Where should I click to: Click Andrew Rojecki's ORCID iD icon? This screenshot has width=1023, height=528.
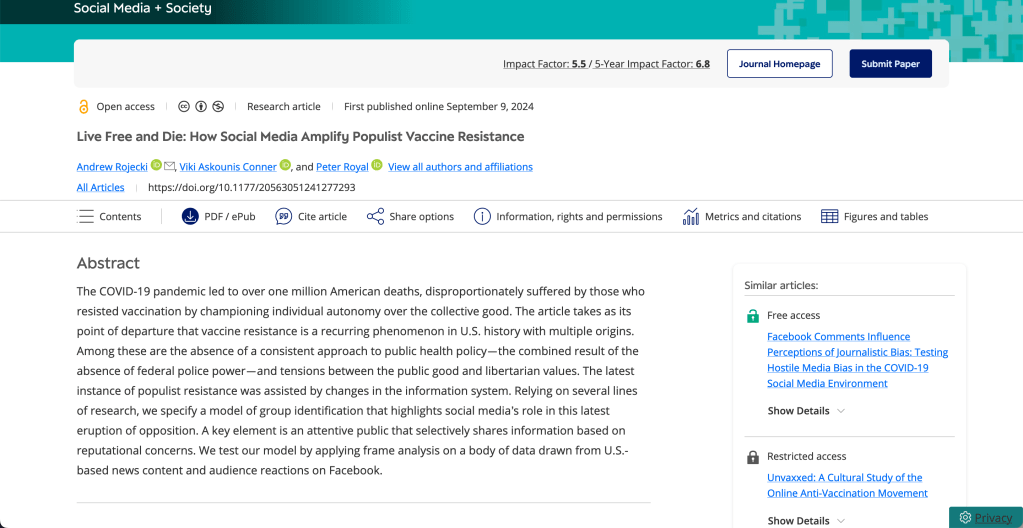tap(156, 165)
